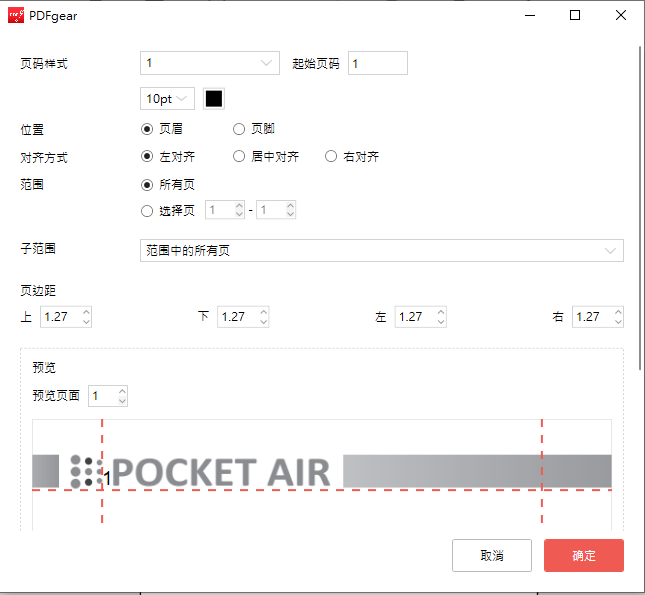Select the 所有页 all pages option
The height and width of the screenshot is (595, 645).
147,185
